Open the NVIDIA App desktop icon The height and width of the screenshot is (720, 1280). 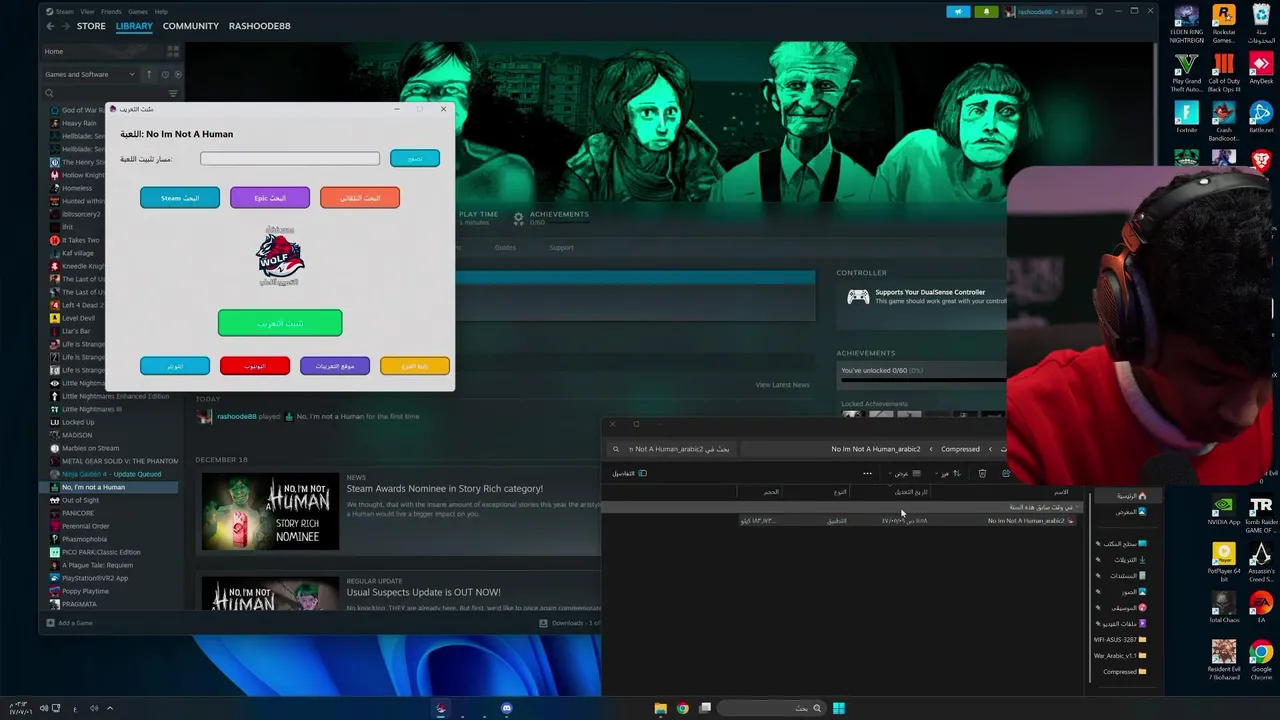(x=1224, y=510)
